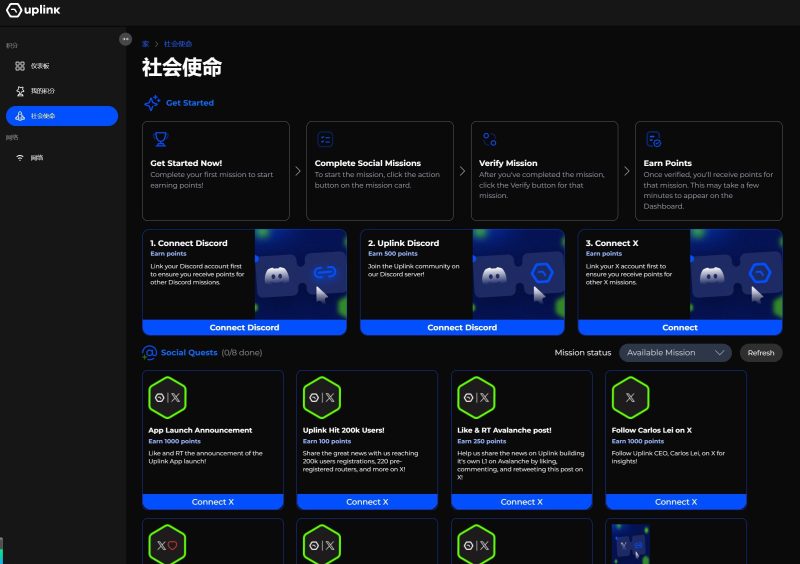Click X hexagon icon on Follow Carlos Lei card

coord(631,398)
